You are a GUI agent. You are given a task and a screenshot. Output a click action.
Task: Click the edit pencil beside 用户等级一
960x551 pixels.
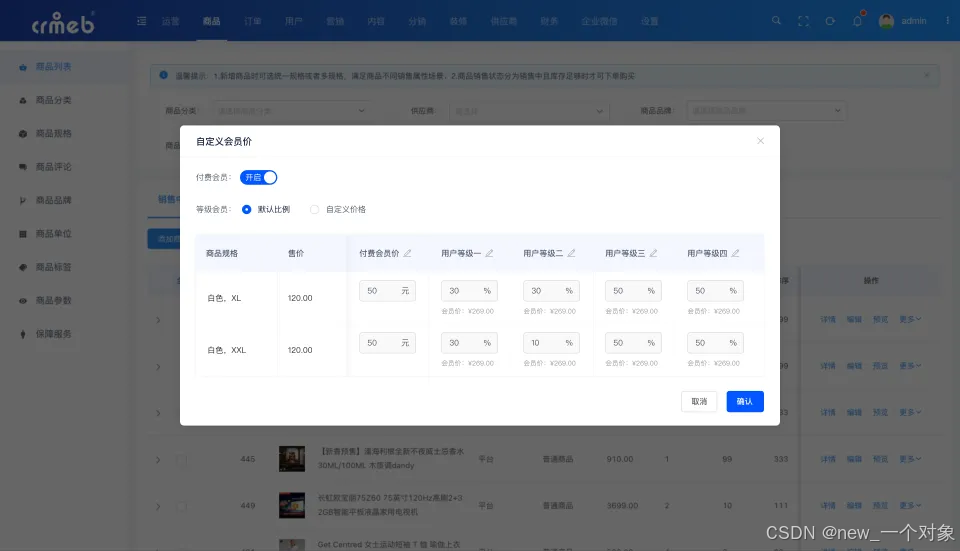(489, 253)
